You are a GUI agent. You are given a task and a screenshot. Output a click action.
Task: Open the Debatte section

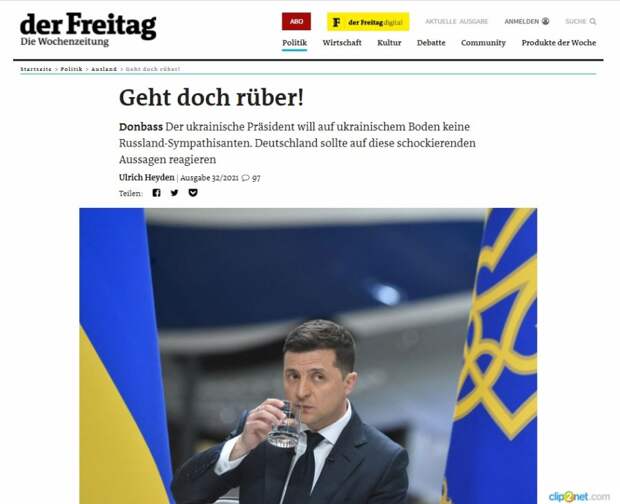pos(431,43)
